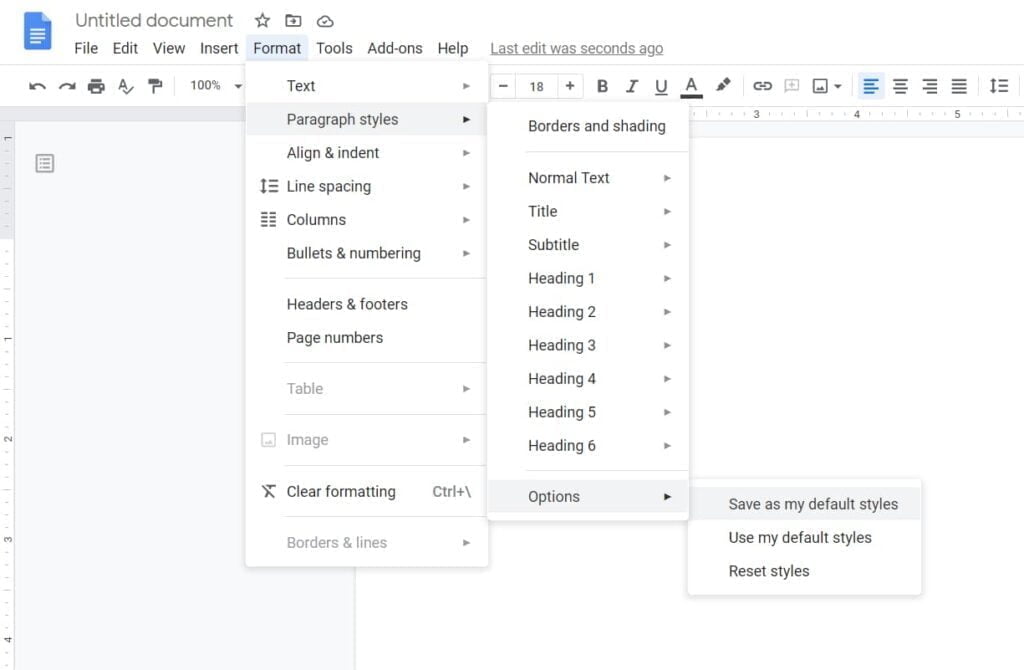Select justify alignment
The height and width of the screenshot is (670, 1024).
pos(959,86)
